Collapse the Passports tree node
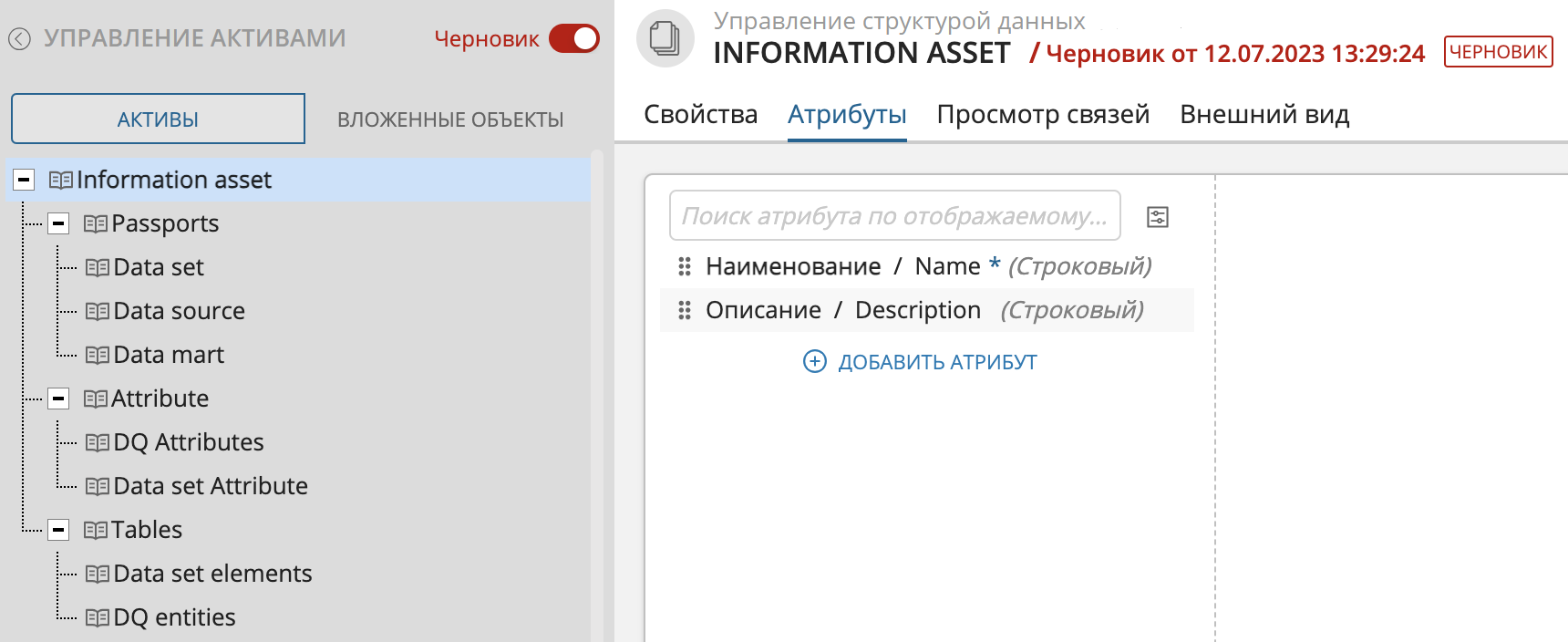Image resolution: width=1568 pixels, height=642 pixels. point(58,223)
